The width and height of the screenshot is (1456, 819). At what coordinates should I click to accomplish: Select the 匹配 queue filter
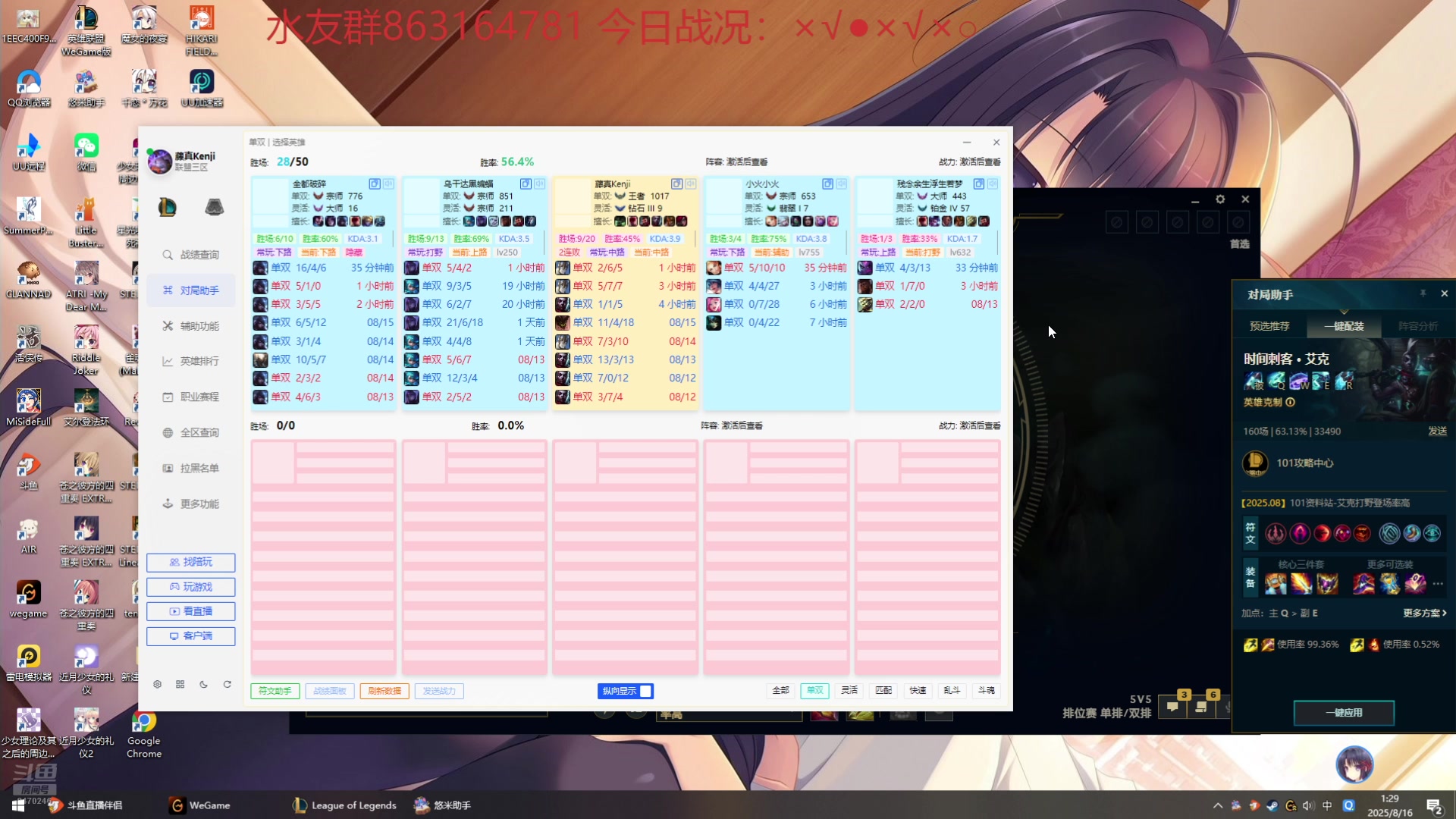(883, 691)
